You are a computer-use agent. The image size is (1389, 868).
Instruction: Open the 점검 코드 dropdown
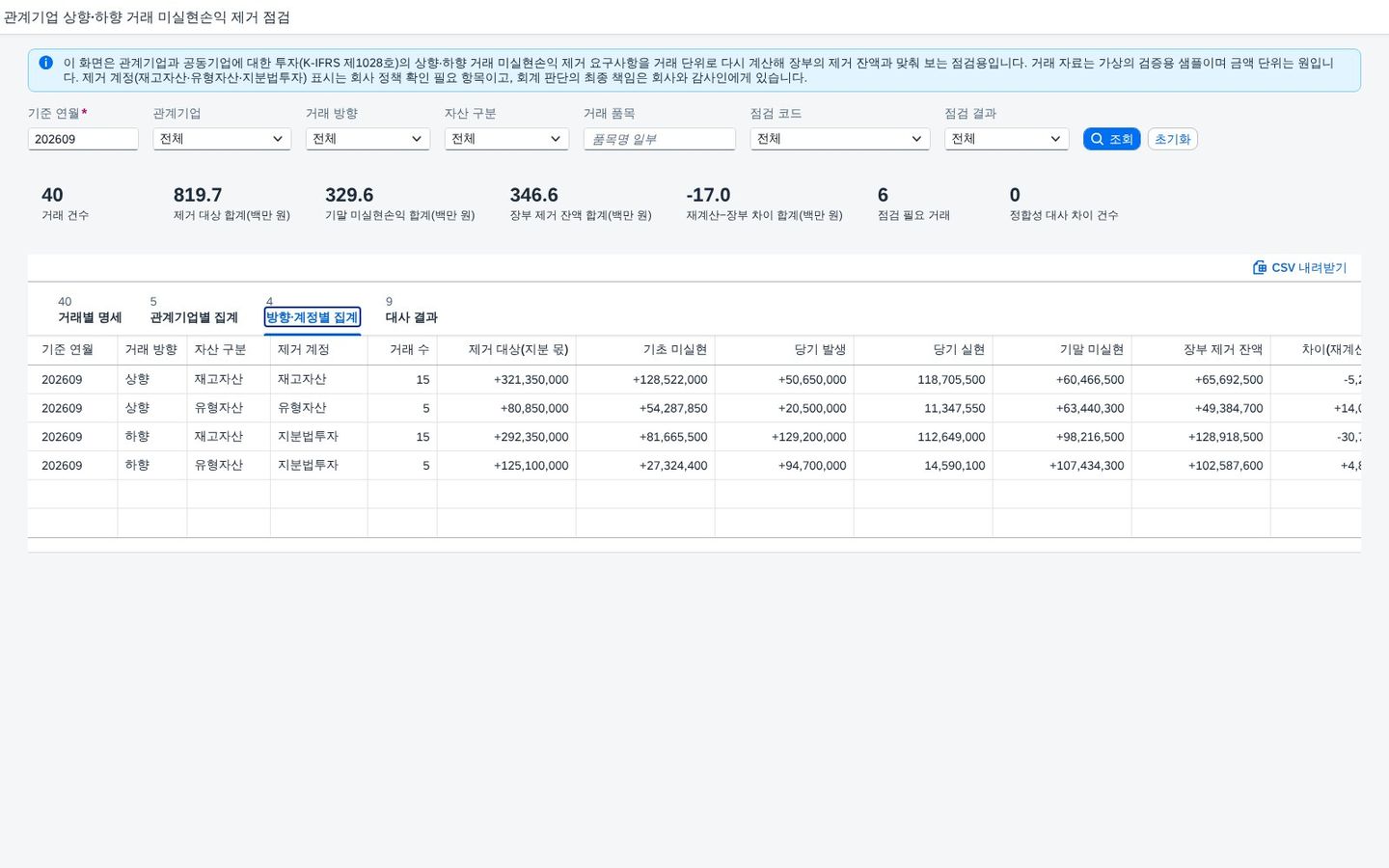(840, 139)
